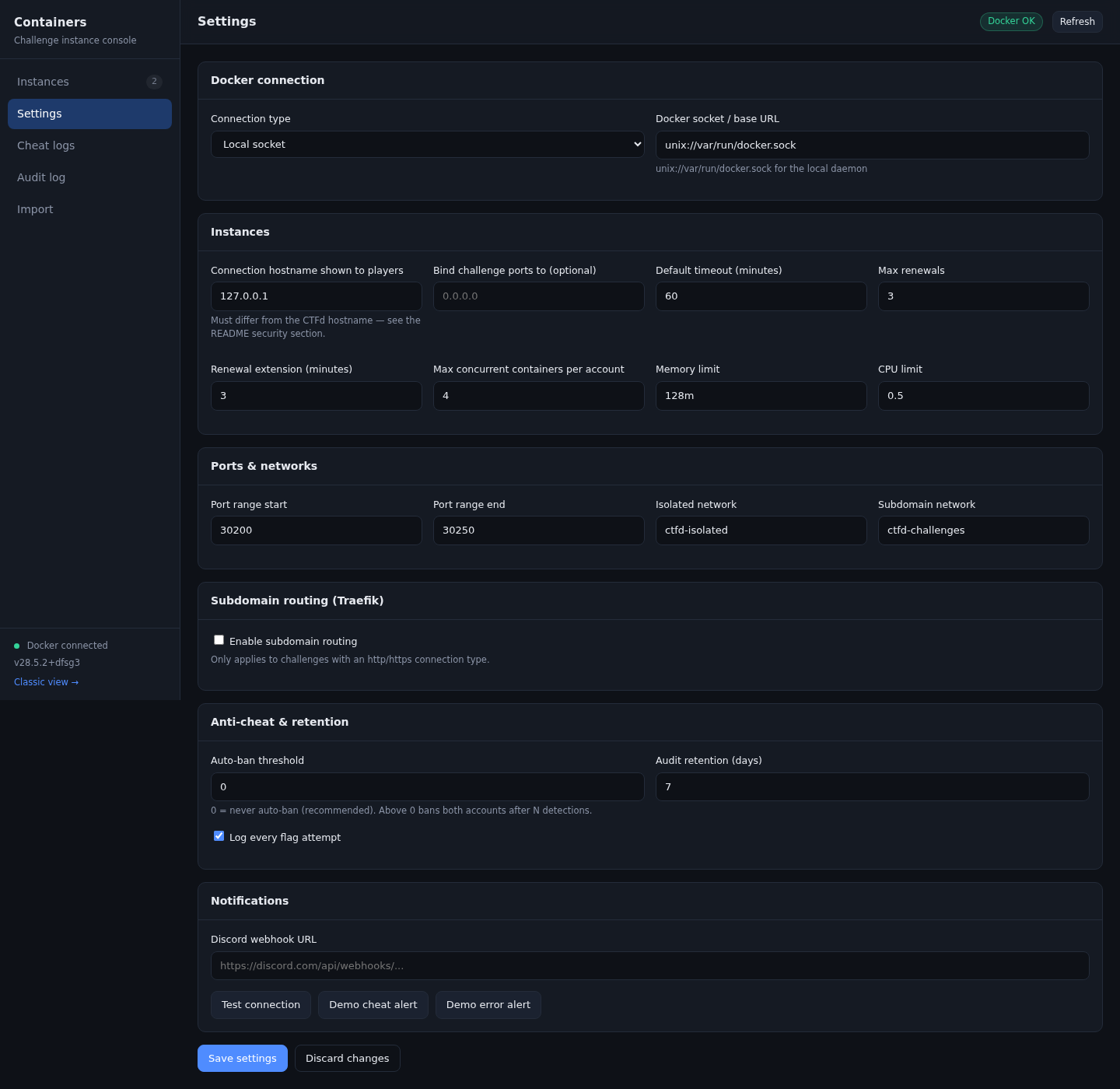Image resolution: width=1120 pixels, height=1089 pixels.
Task: Go to Cheat logs
Action: 89,145
